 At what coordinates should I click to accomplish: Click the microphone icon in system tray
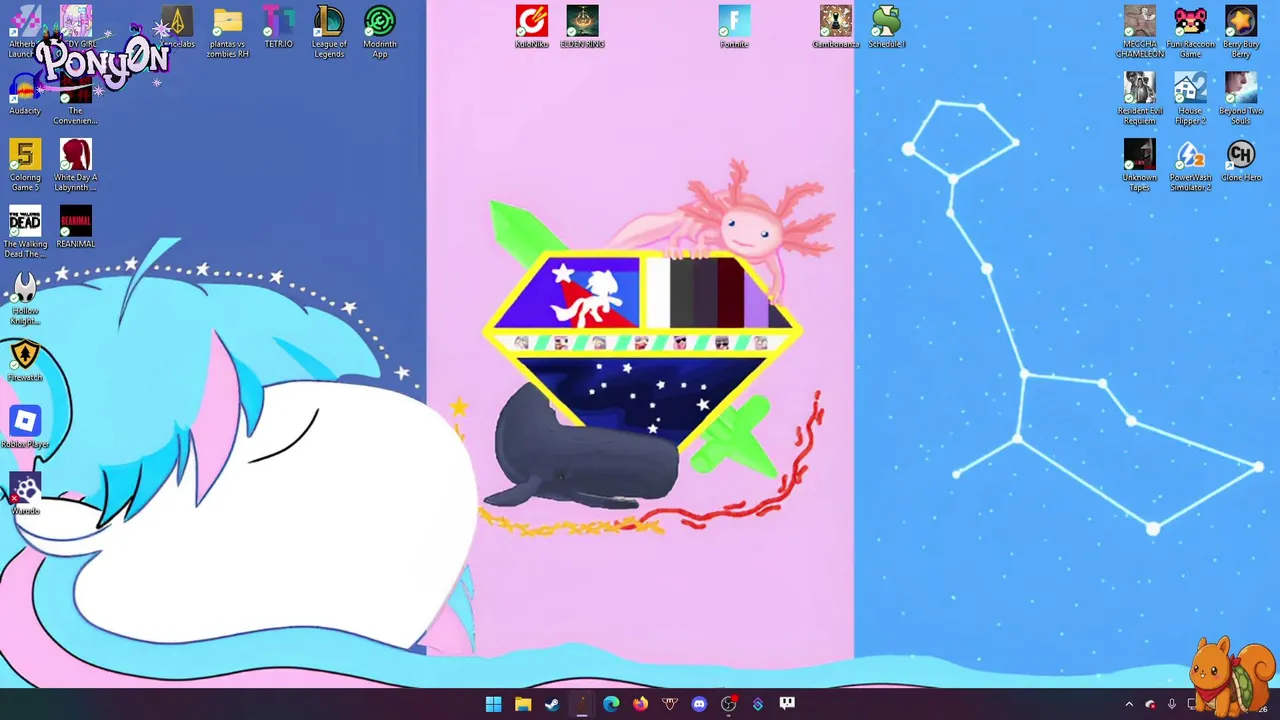coord(1171,704)
